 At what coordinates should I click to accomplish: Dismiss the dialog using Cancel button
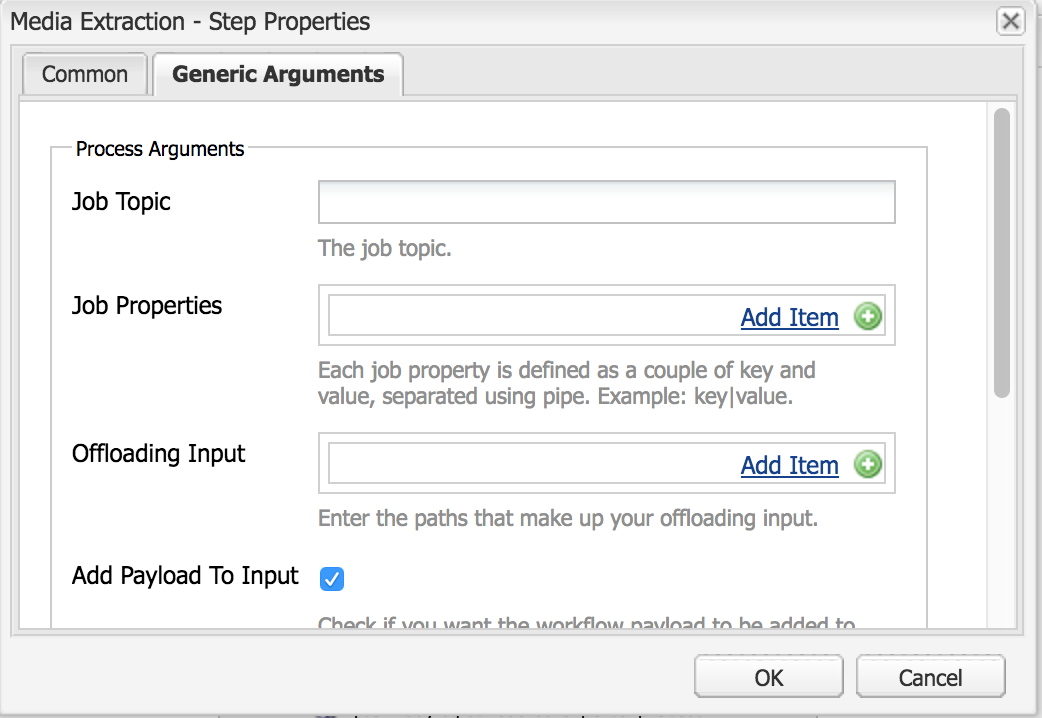click(930, 677)
